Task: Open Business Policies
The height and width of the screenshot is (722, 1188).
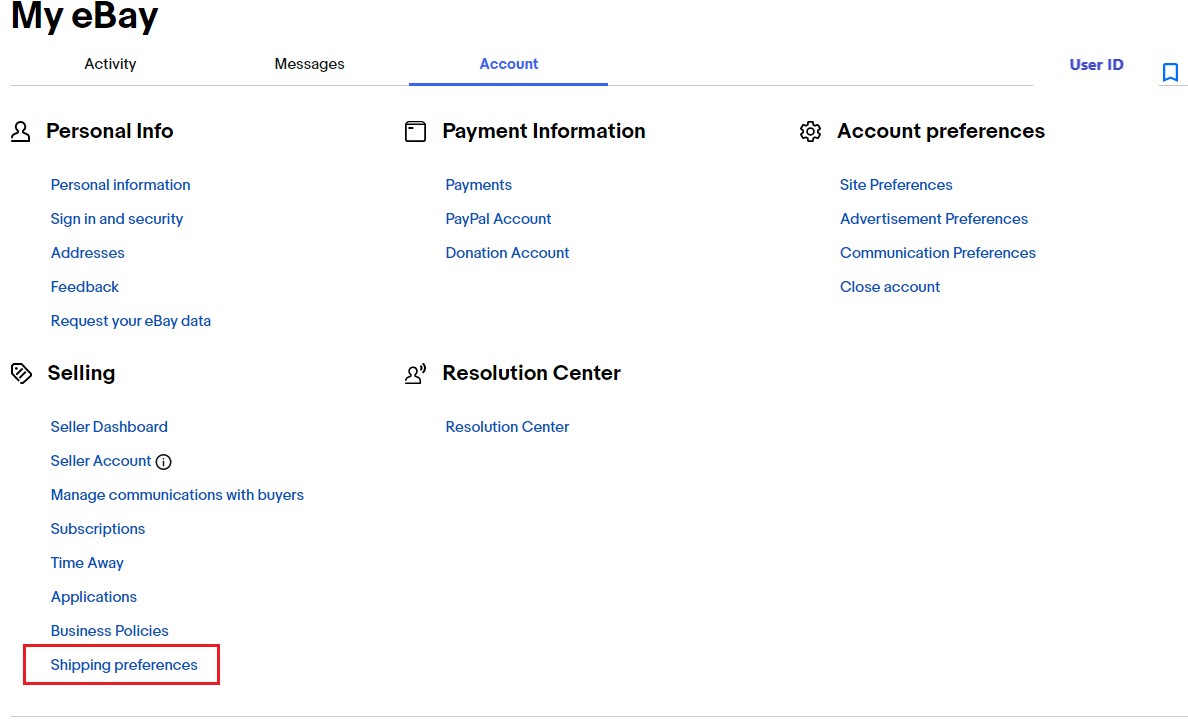Action: coord(109,631)
